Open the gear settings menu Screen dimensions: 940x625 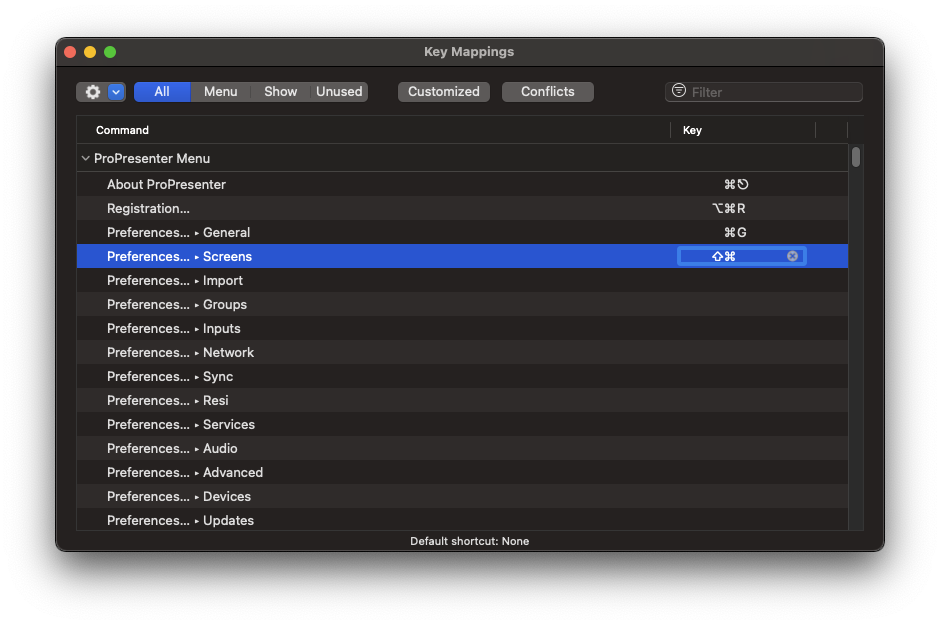click(x=92, y=92)
